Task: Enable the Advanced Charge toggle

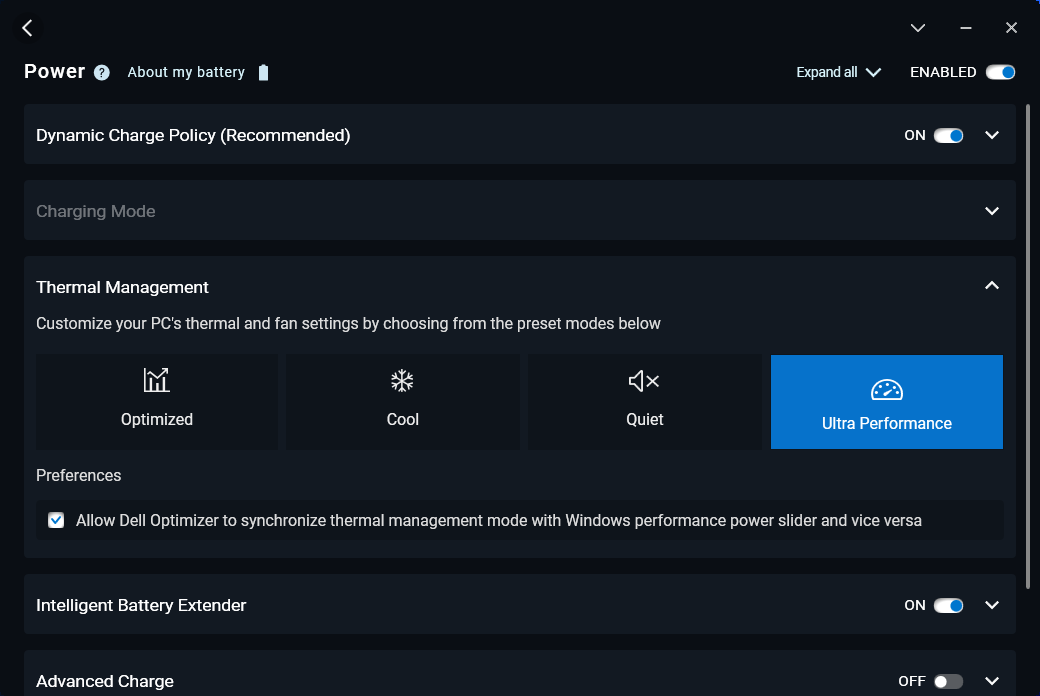Action: 948,681
